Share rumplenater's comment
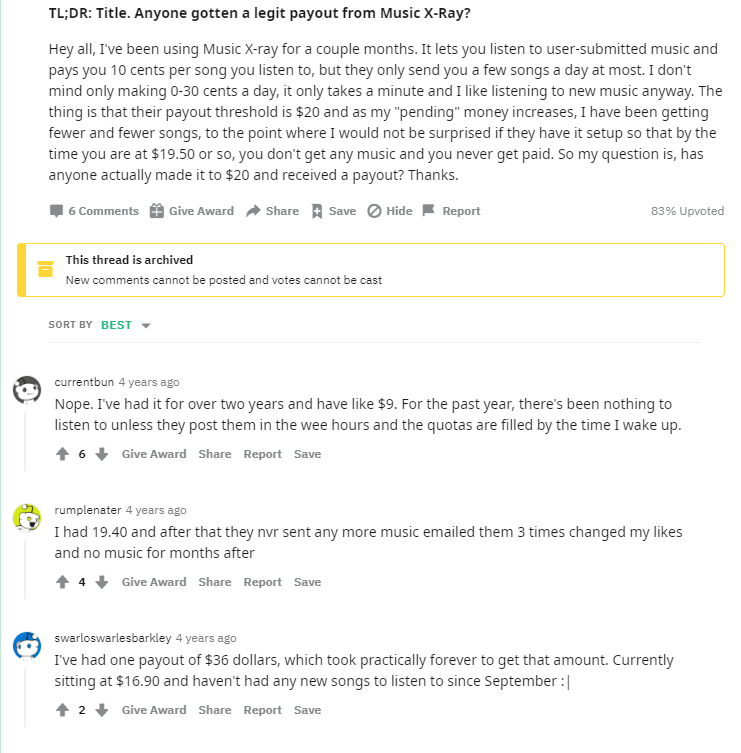The height and width of the screenshot is (753, 741). [215, 582]
